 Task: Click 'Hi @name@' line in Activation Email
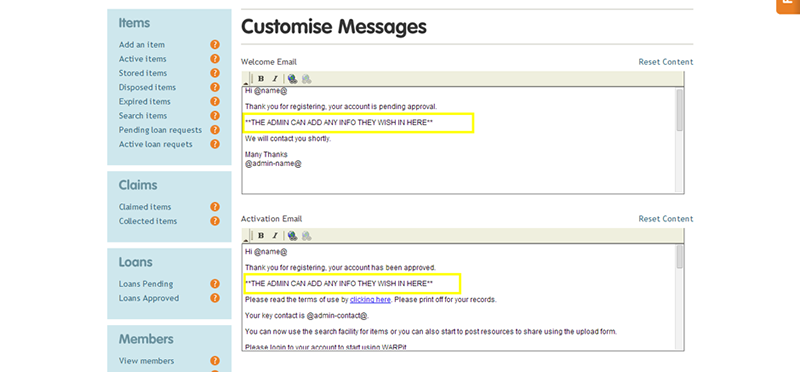266,252
